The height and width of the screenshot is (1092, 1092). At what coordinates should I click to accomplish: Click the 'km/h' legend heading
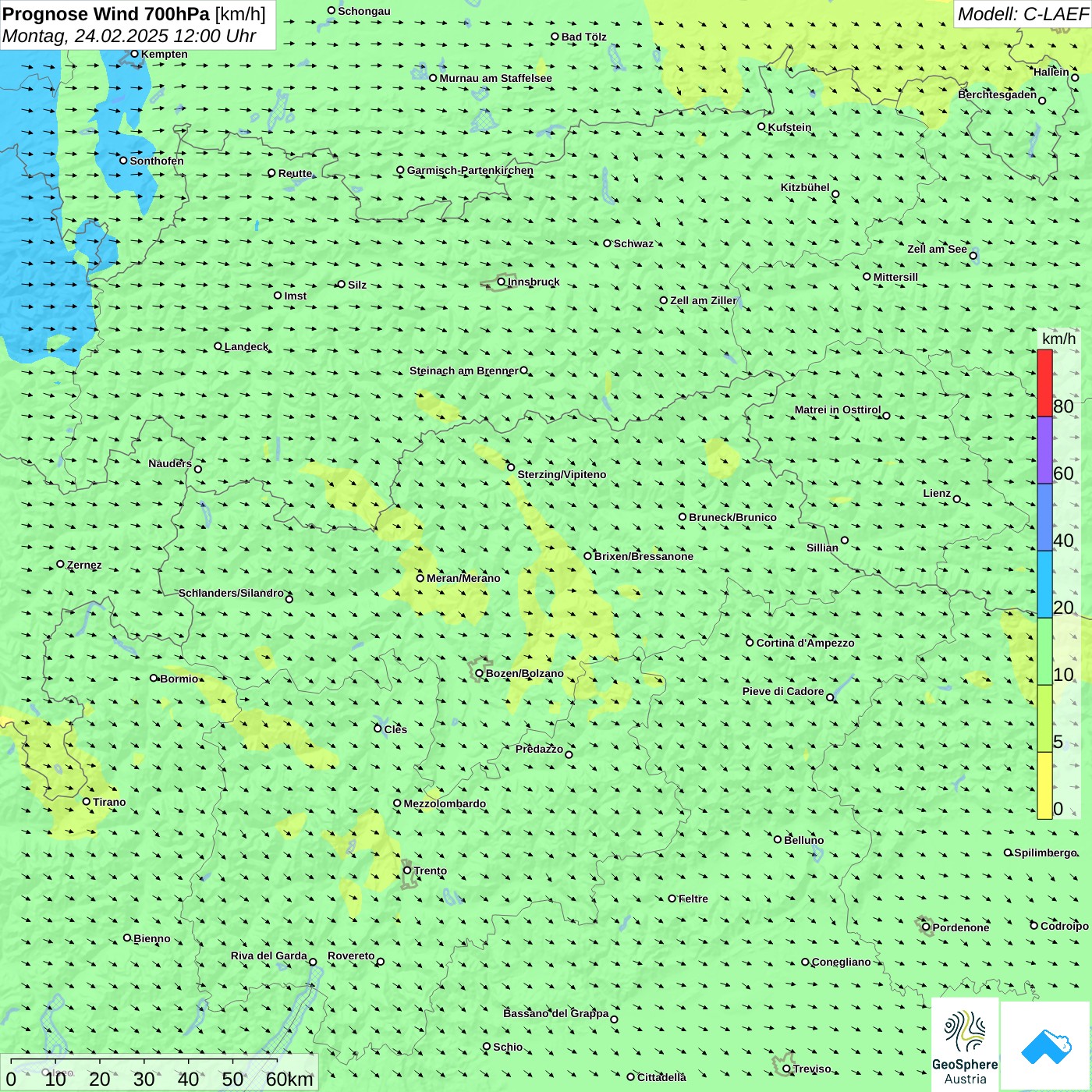click(x=1058, y=339)
